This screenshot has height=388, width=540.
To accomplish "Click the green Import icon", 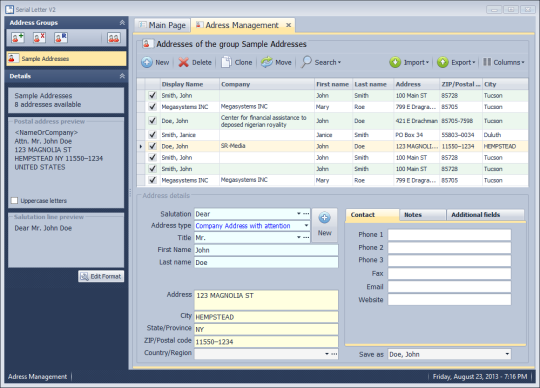I will [x=395, y=62].
